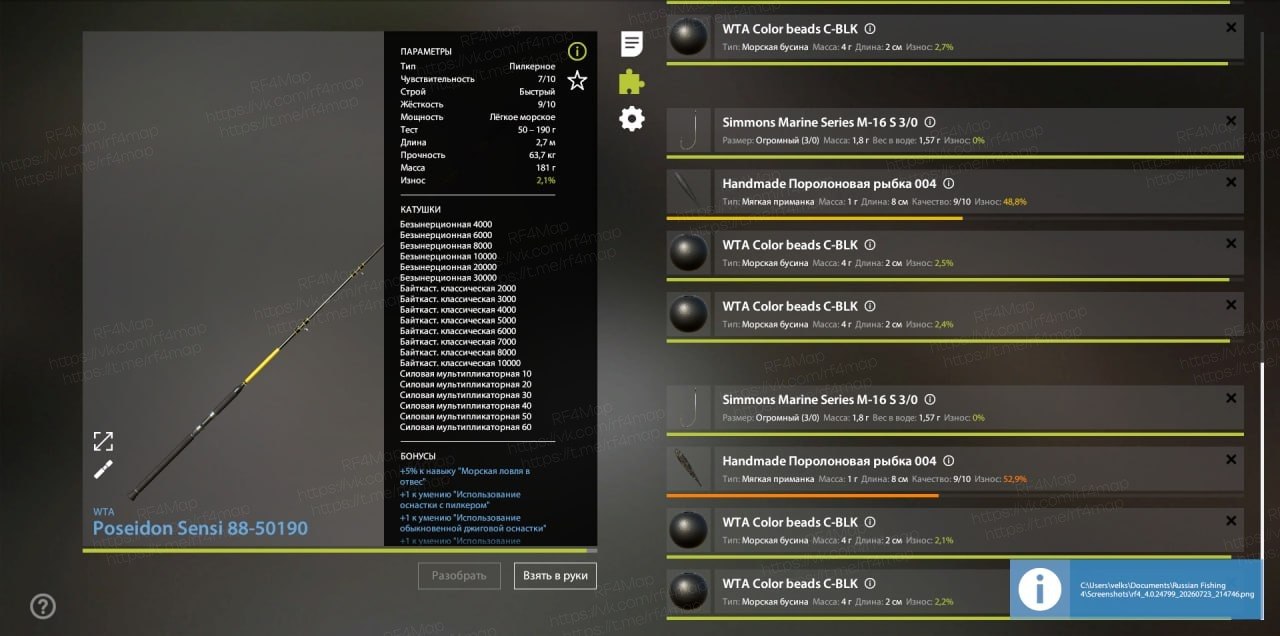
Task: Click the screenshot saved notification info icon
Action: [1040, 590]
